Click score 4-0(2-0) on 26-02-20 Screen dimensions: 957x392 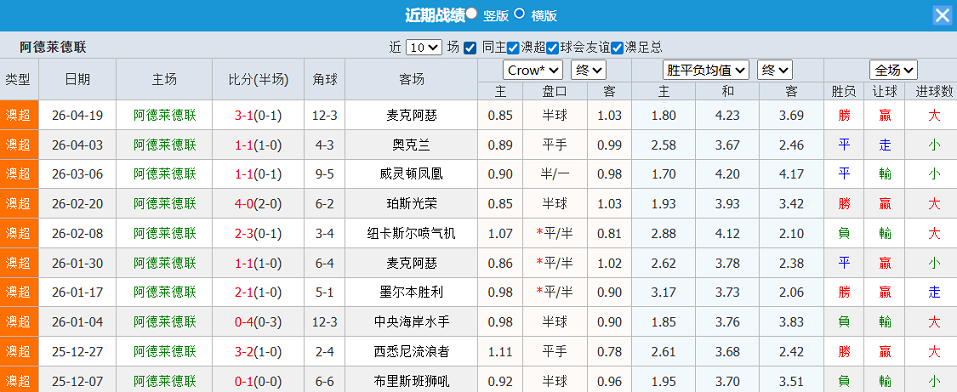pos(258,203)
